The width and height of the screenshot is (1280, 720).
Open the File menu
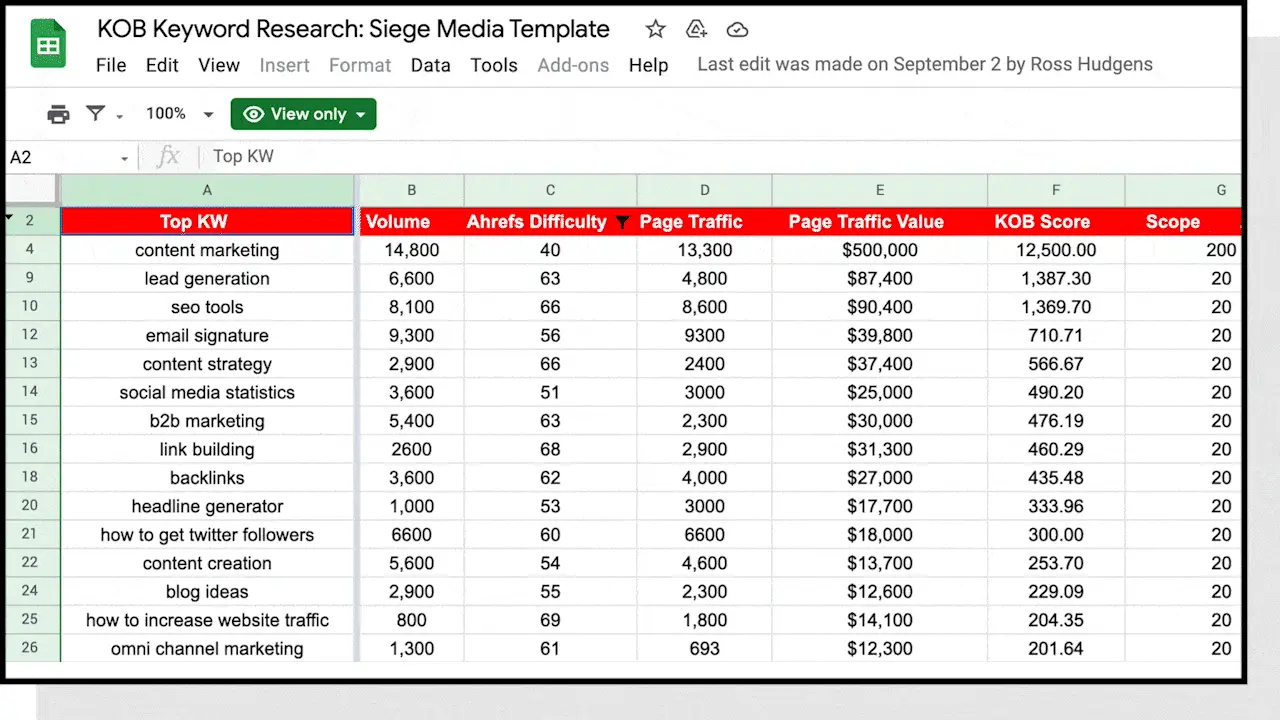111,65
